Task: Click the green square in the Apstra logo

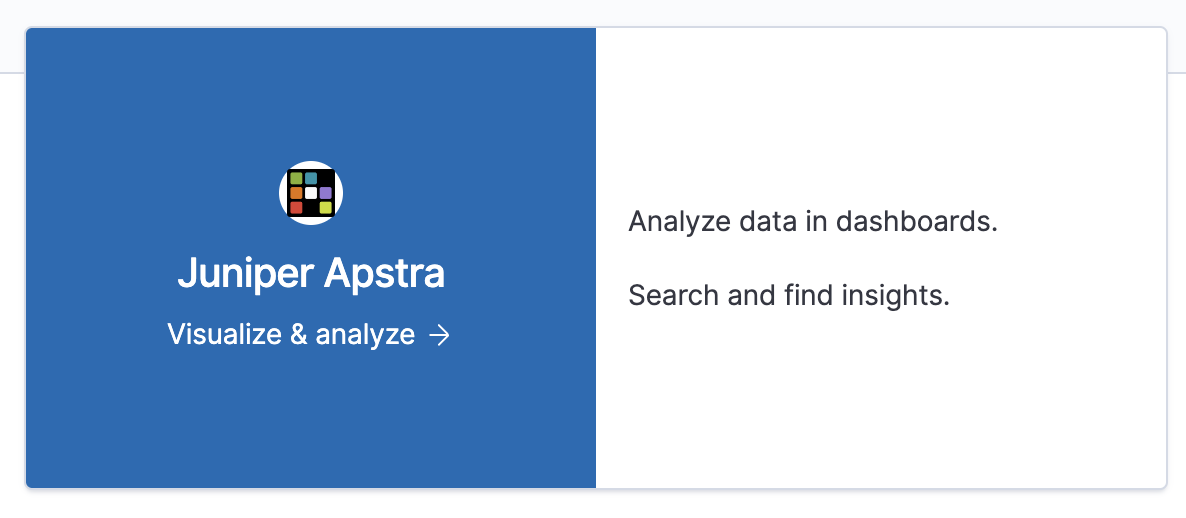Action: (296, 178)
